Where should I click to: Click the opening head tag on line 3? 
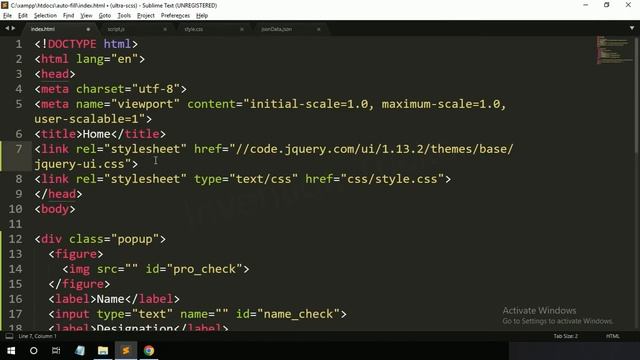55,74
